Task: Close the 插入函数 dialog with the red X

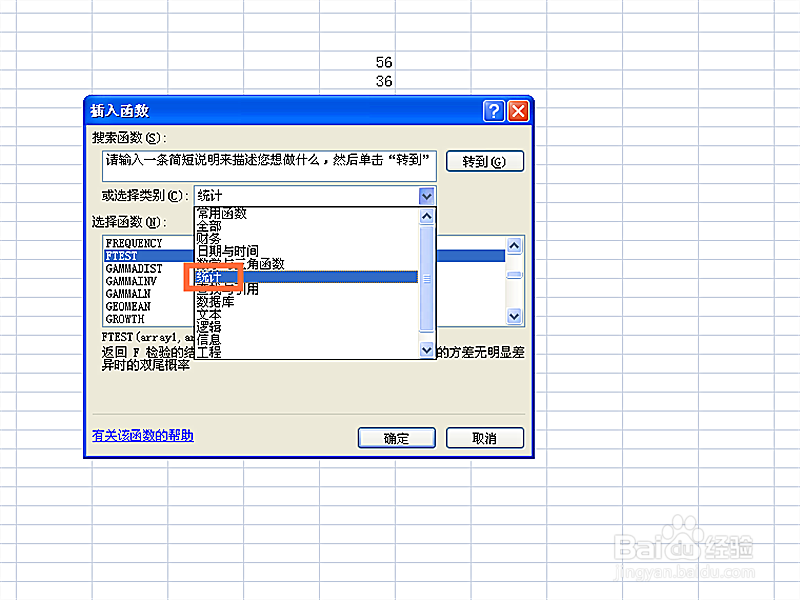Action: pyautogui.click(x=518, y=111)
